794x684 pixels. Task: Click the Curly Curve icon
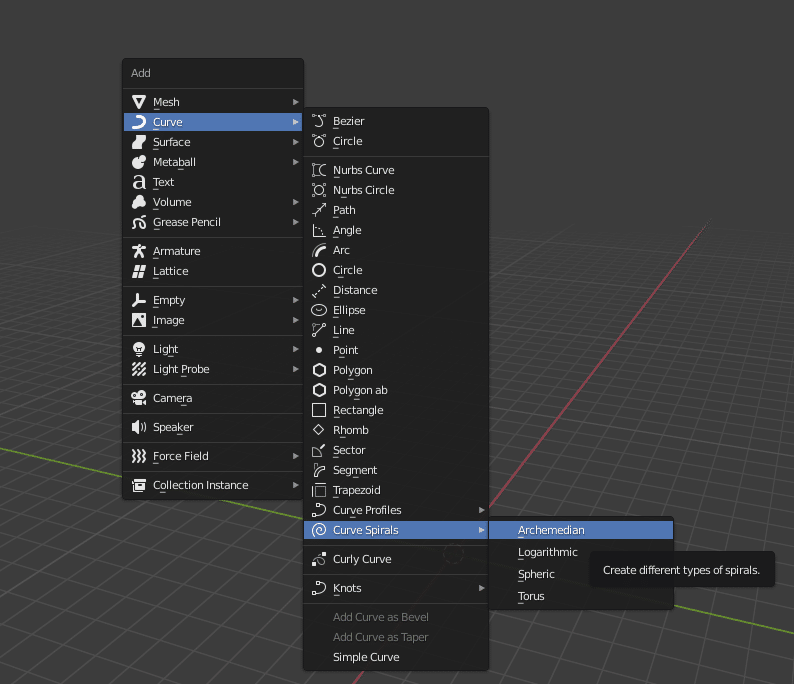coord(319,559)
